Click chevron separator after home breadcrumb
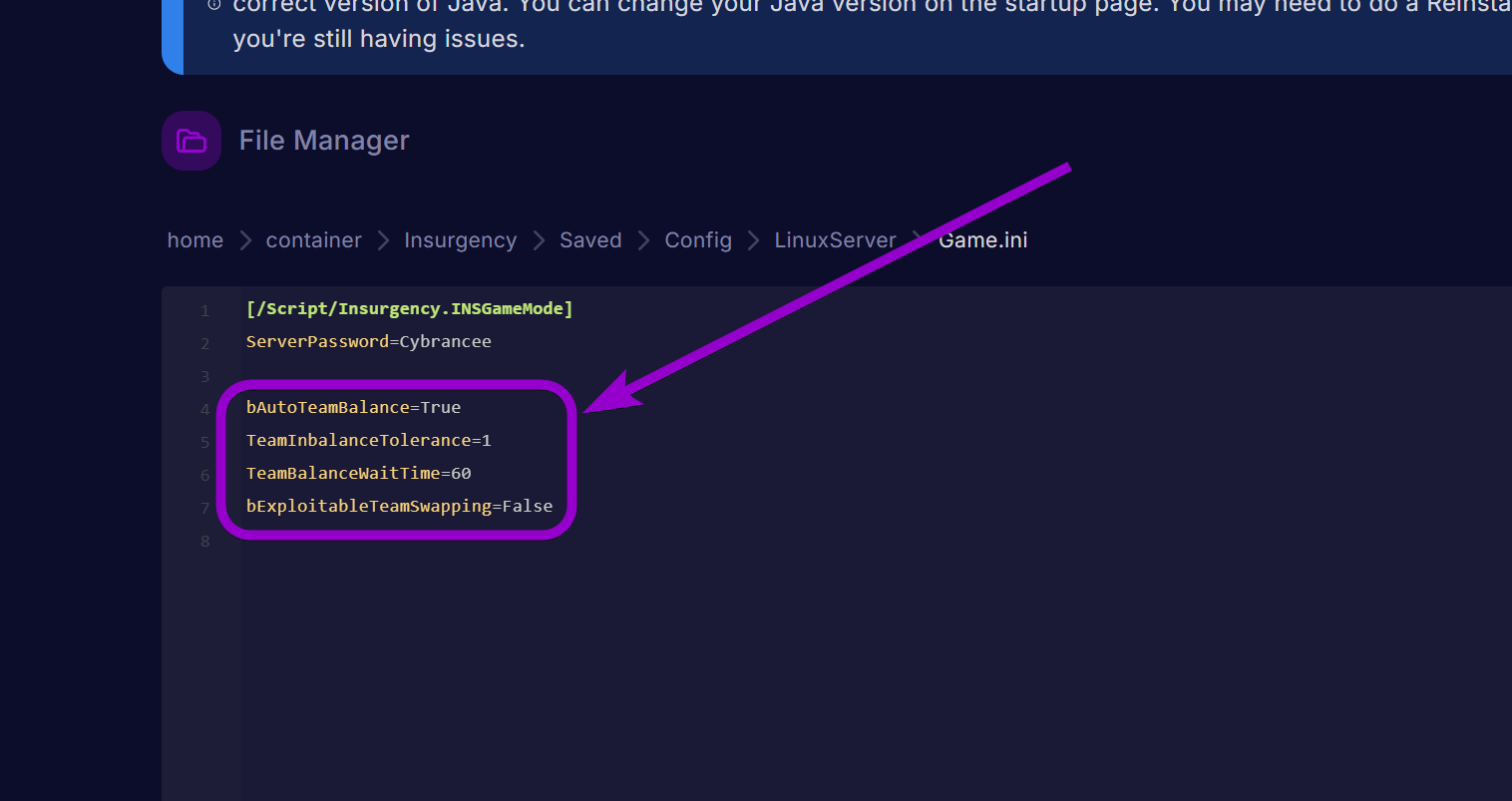This screenshot has width=1512, height=801. pos(245,240)
